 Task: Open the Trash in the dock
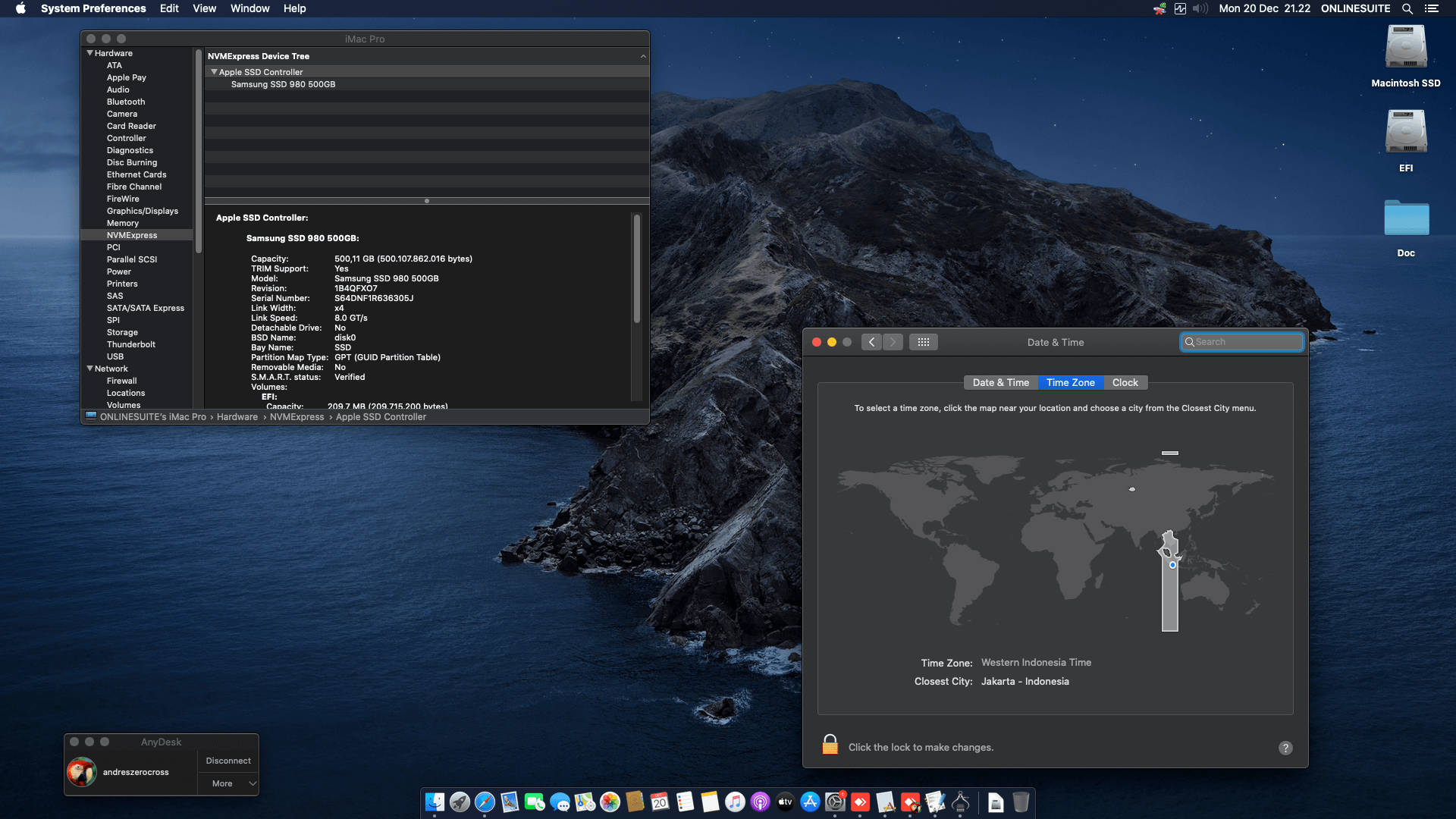(x=1021, y=802)
